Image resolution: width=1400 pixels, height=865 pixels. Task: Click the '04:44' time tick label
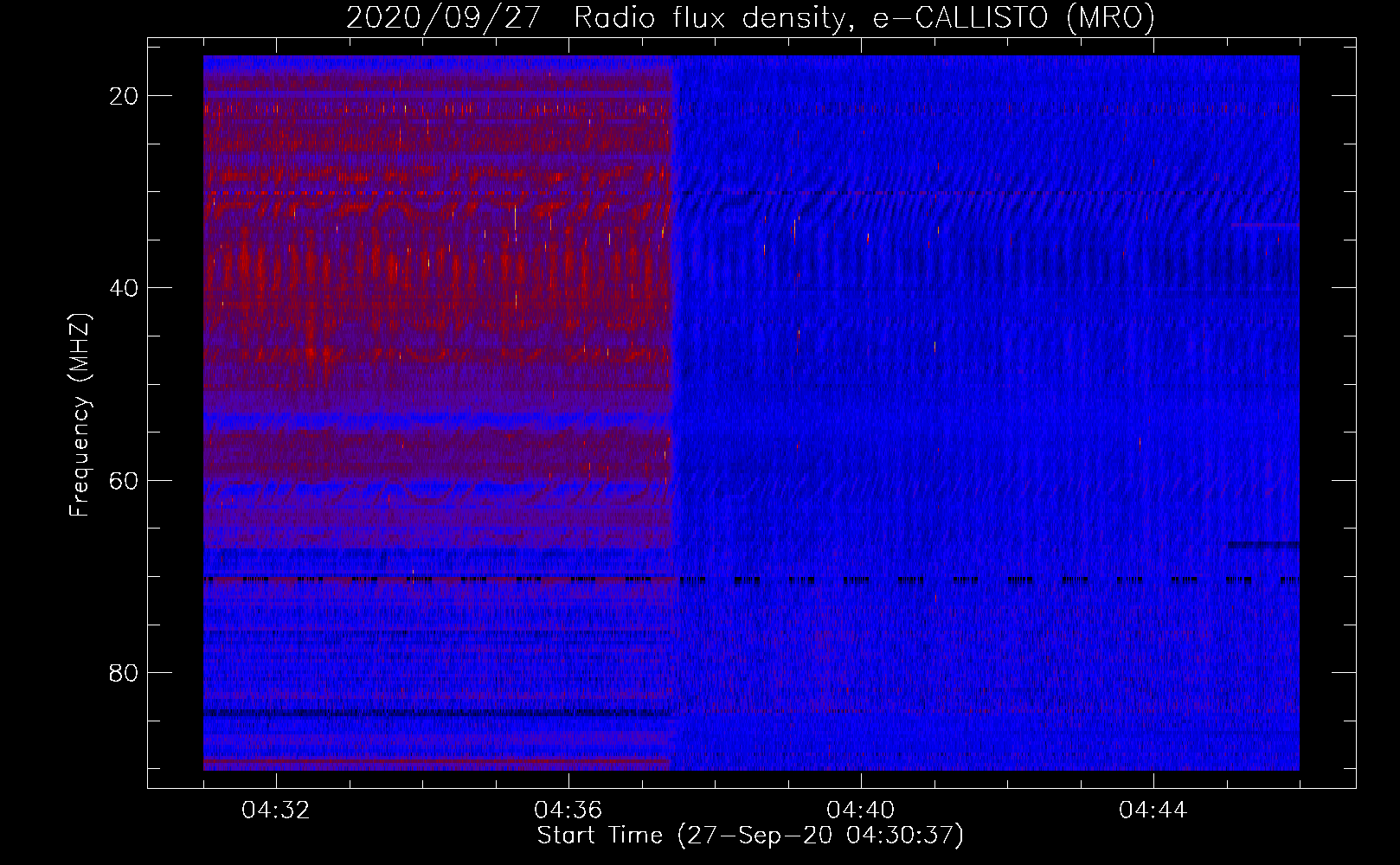[1153, 811]
